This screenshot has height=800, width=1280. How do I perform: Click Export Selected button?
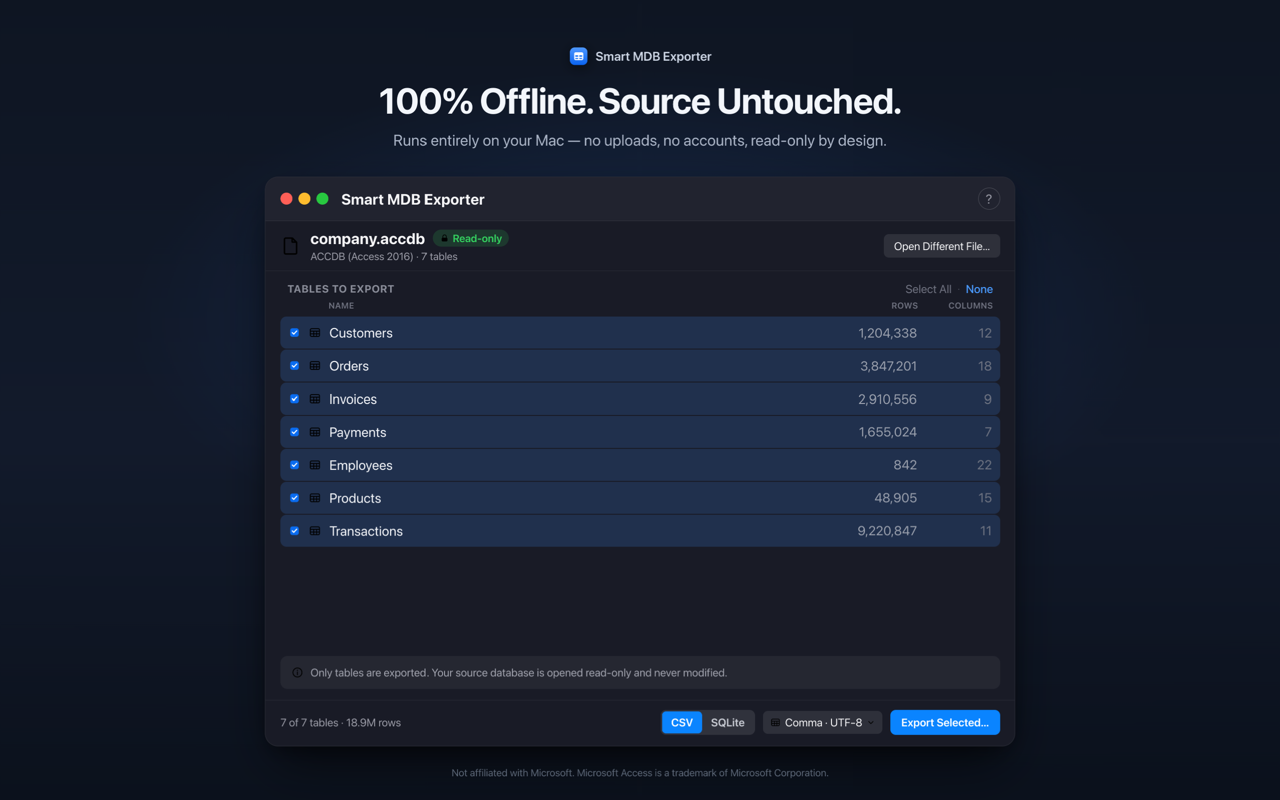[x=945, y=722]
